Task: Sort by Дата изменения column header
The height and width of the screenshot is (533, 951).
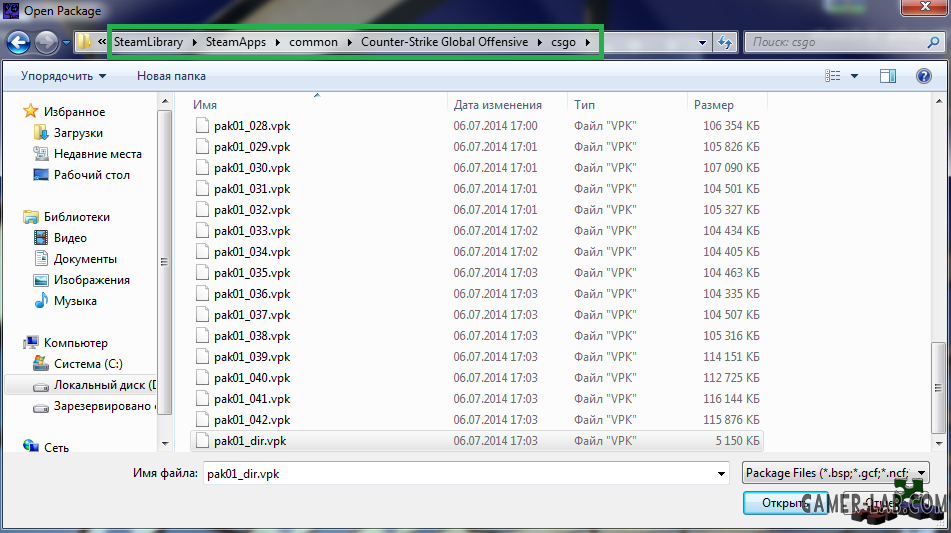Action: pos(497,105)
